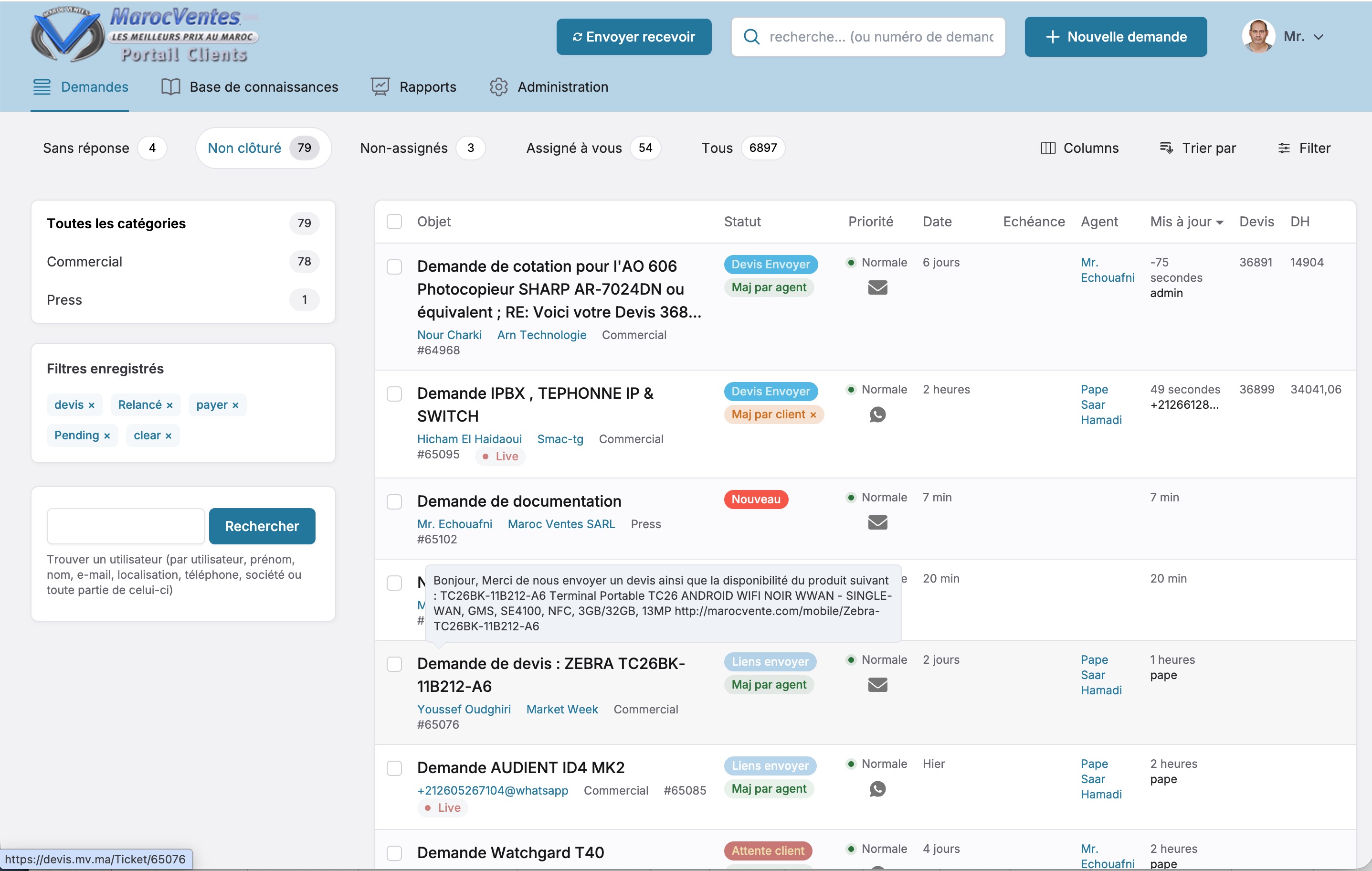1372x871 pixels.
Task: Click the WhatsApp icon on IPBX ticket
Action: click(x=877, y=414)
